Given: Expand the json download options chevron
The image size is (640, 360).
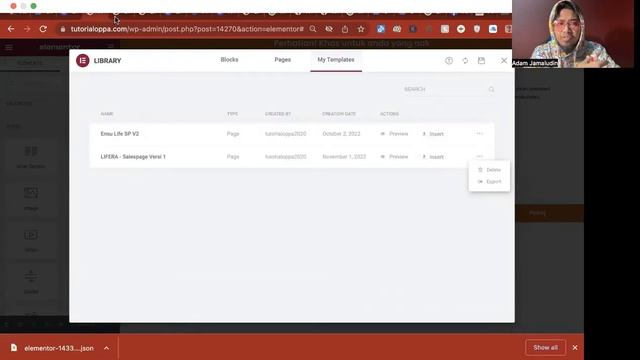Looking at the screenshot, I should tap(106, 348).
